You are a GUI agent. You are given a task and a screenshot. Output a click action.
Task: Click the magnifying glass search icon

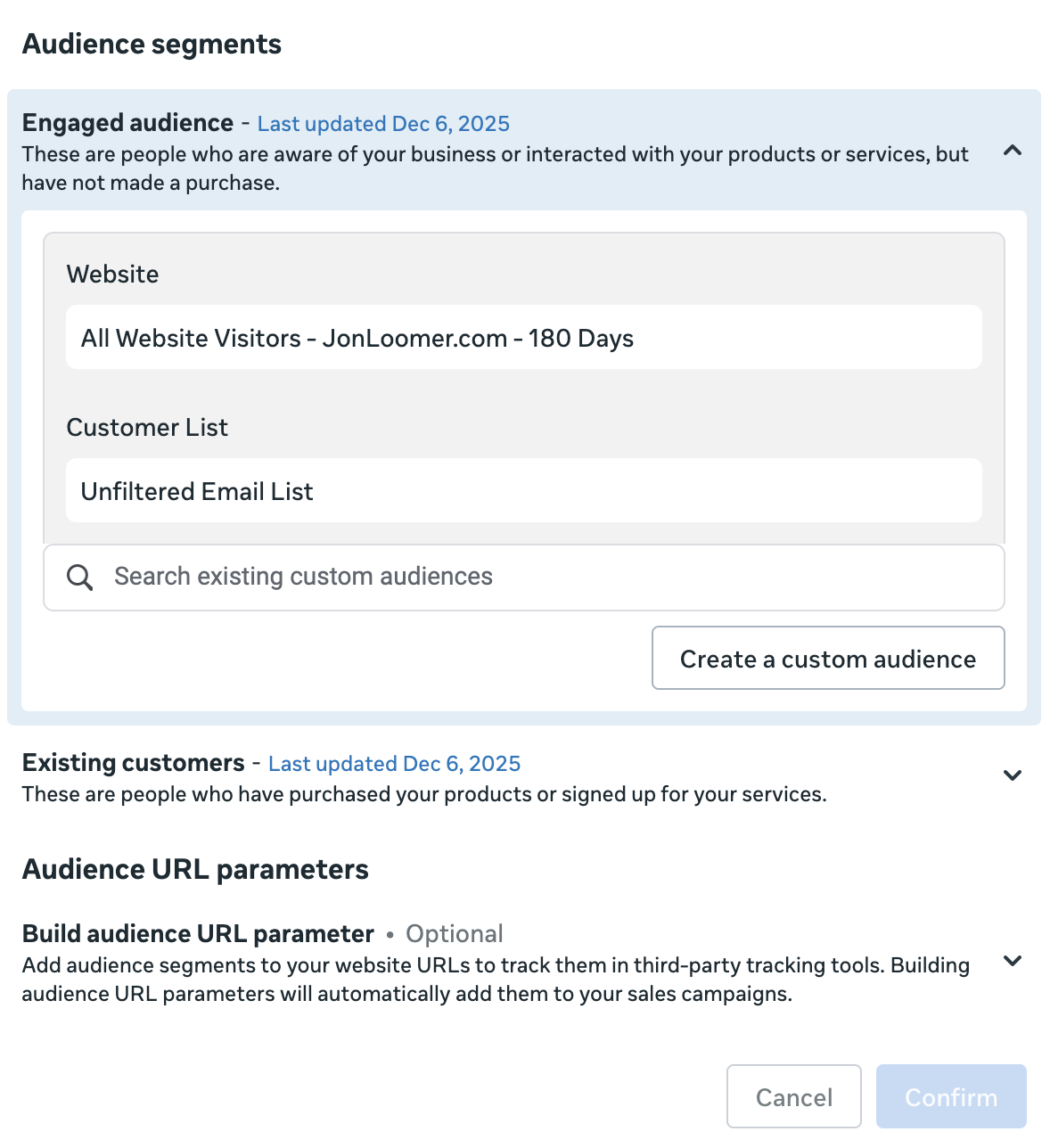tap(80, 578)
